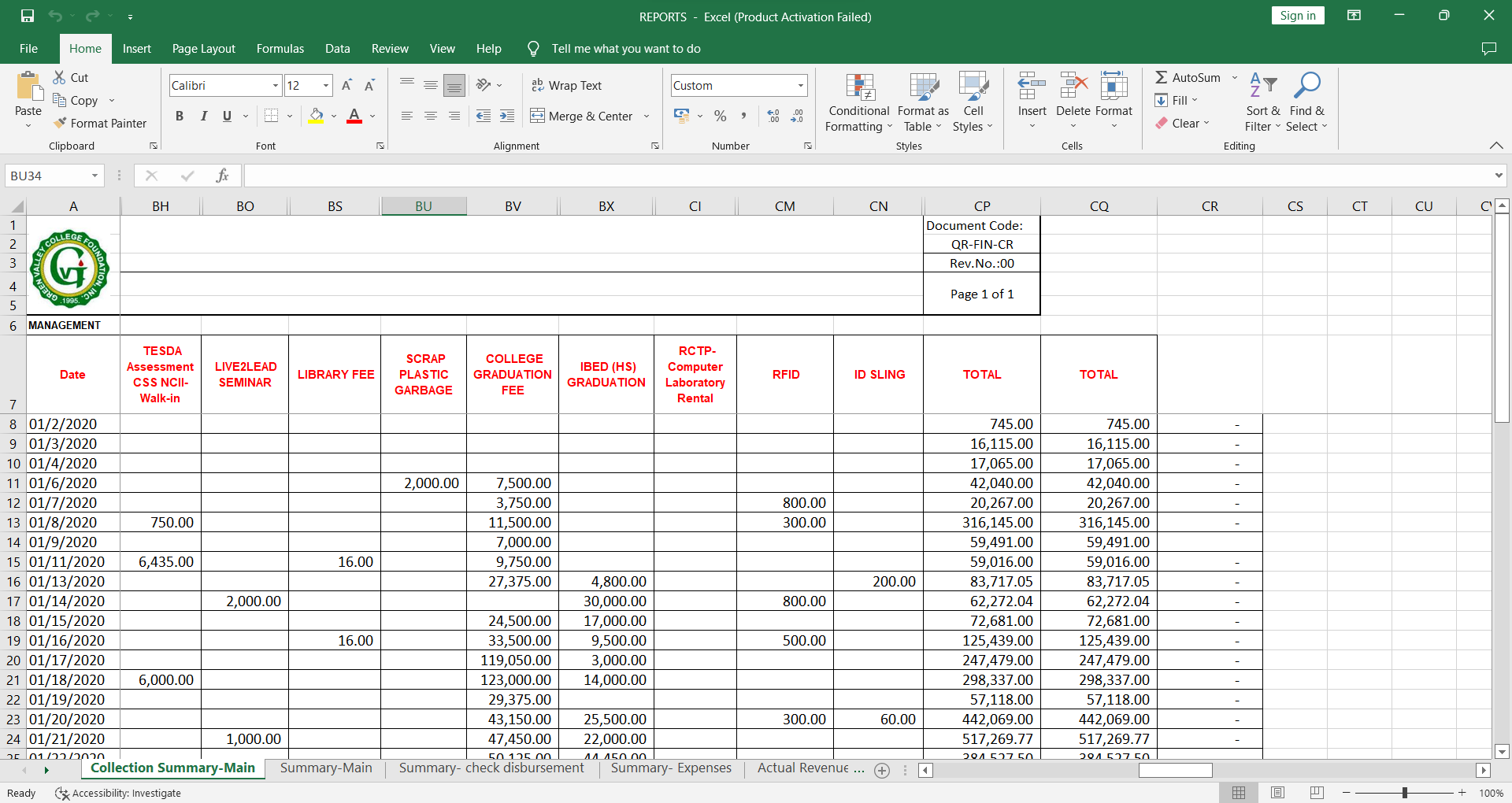Click the Fill button in Editing group
The height and width of the screenshot is (803, 1512).
tap(1177, 100)
